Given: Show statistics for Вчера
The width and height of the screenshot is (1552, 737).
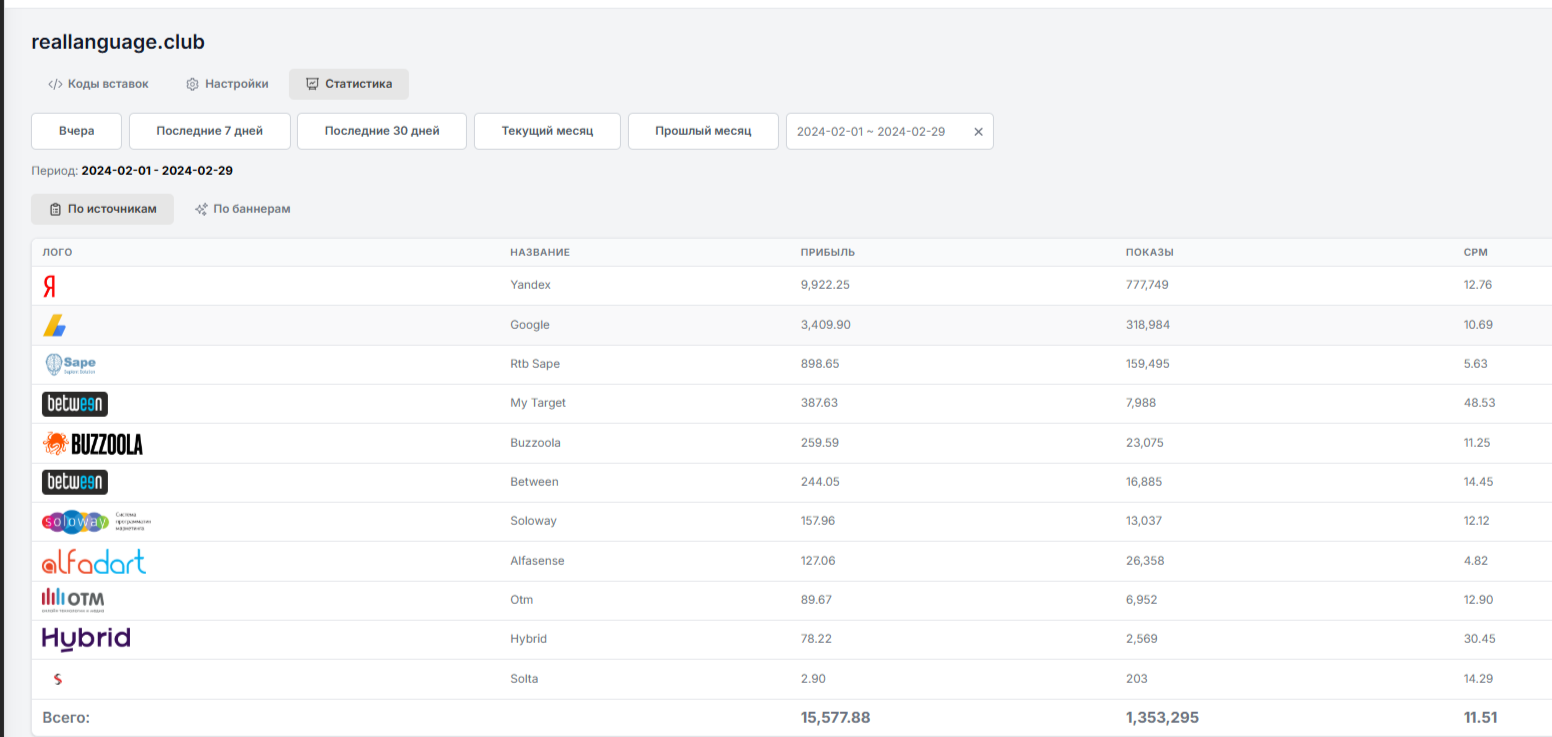Looking at the screenshot, I should coord(76,131).
